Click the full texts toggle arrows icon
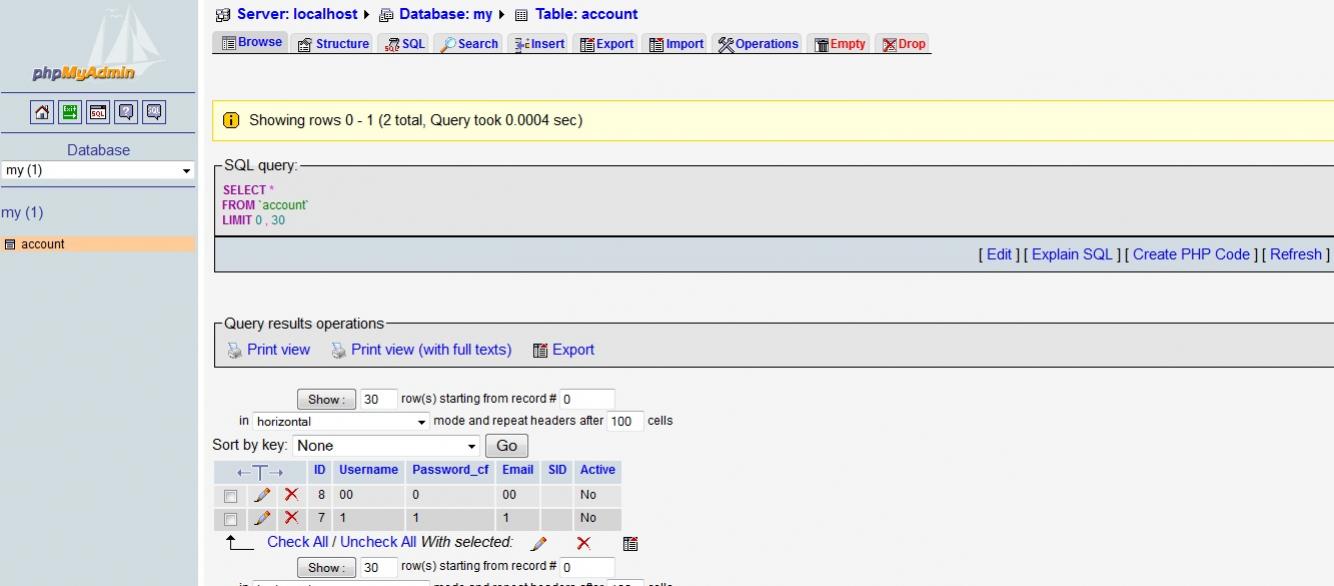Screen dimensions: 1334x586 click(x=260, y=471)
